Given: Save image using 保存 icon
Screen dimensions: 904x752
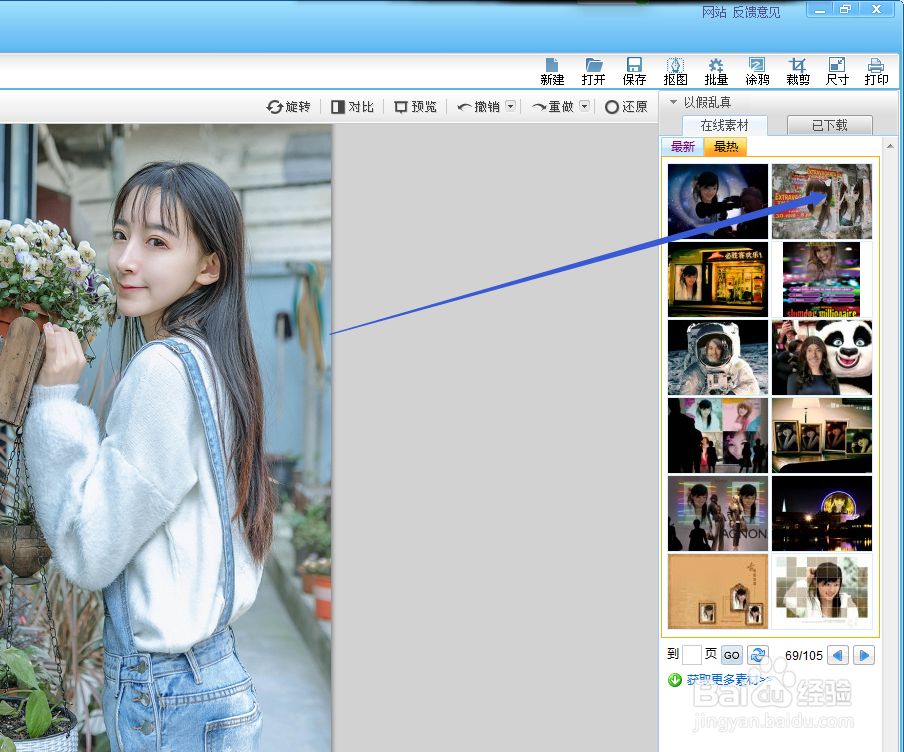Looking at the screenshot, I should (x=634, y=72).
